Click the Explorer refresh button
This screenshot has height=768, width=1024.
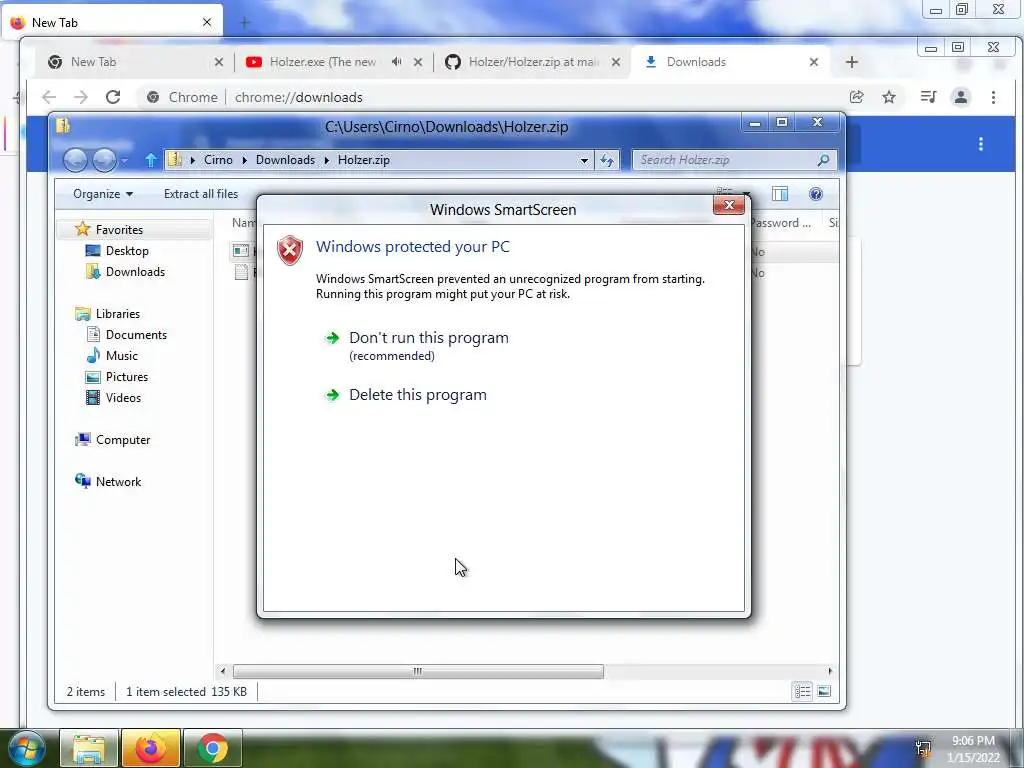click(x=607, y=160)
